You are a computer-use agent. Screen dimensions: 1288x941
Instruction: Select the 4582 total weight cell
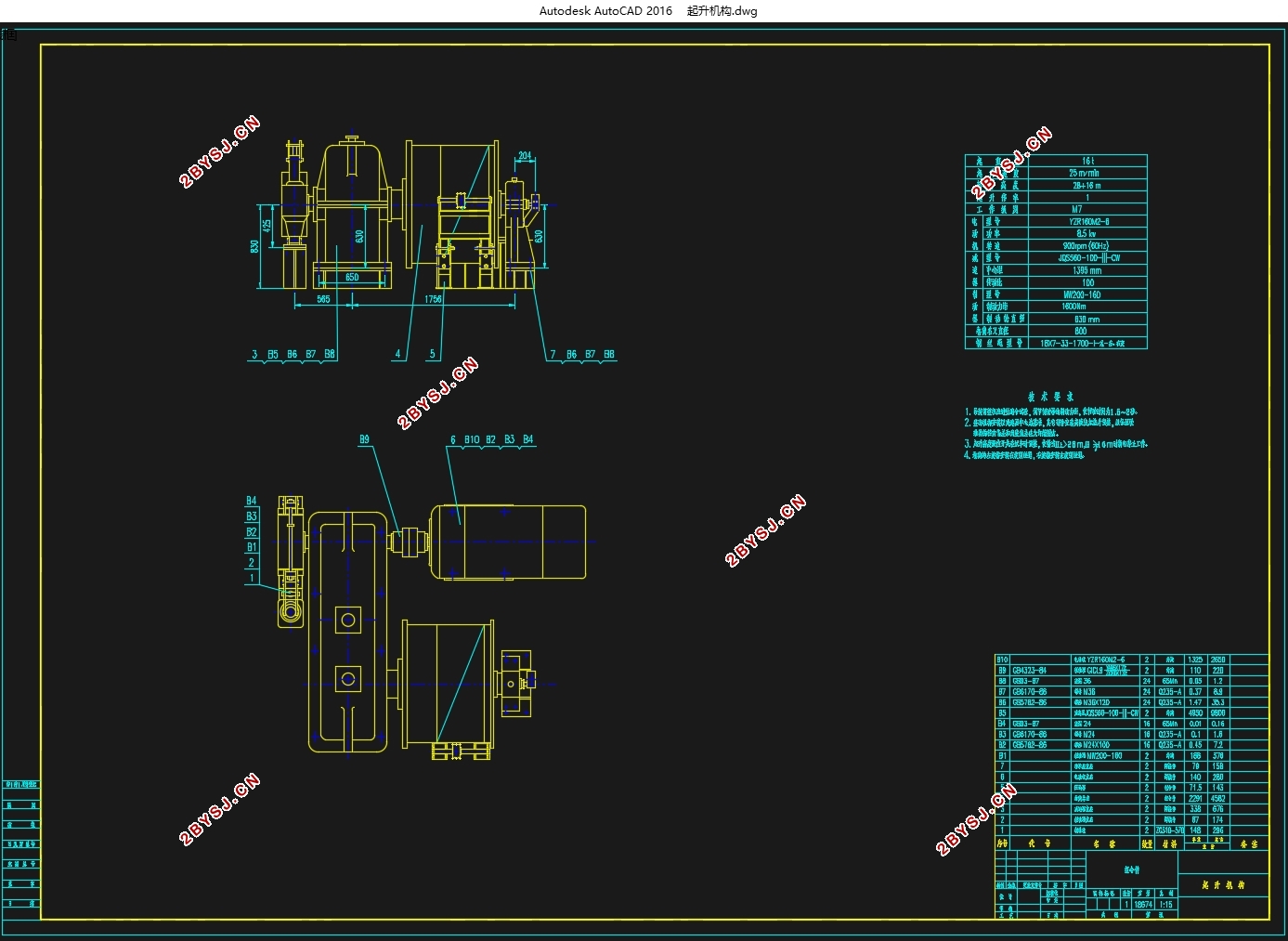[1217, 798]
